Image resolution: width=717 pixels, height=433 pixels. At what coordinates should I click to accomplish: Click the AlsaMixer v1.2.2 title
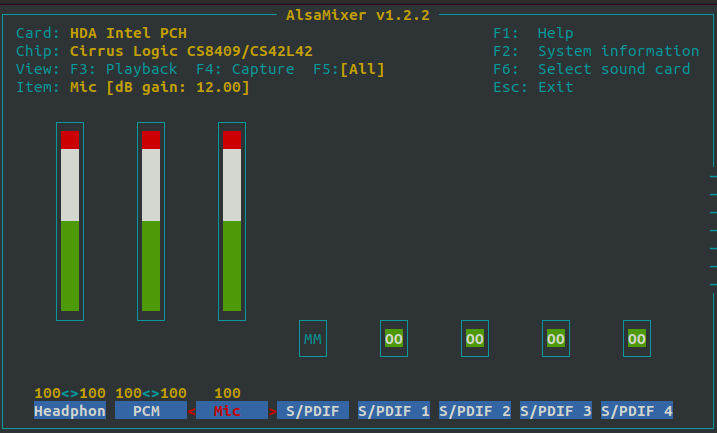pyautogui.click(x=358, y=15)
